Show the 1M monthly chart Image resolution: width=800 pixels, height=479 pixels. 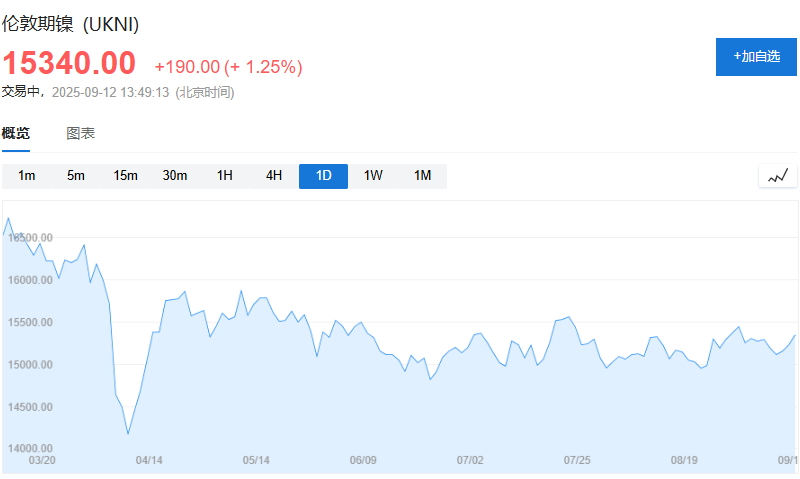pos(422,176)
